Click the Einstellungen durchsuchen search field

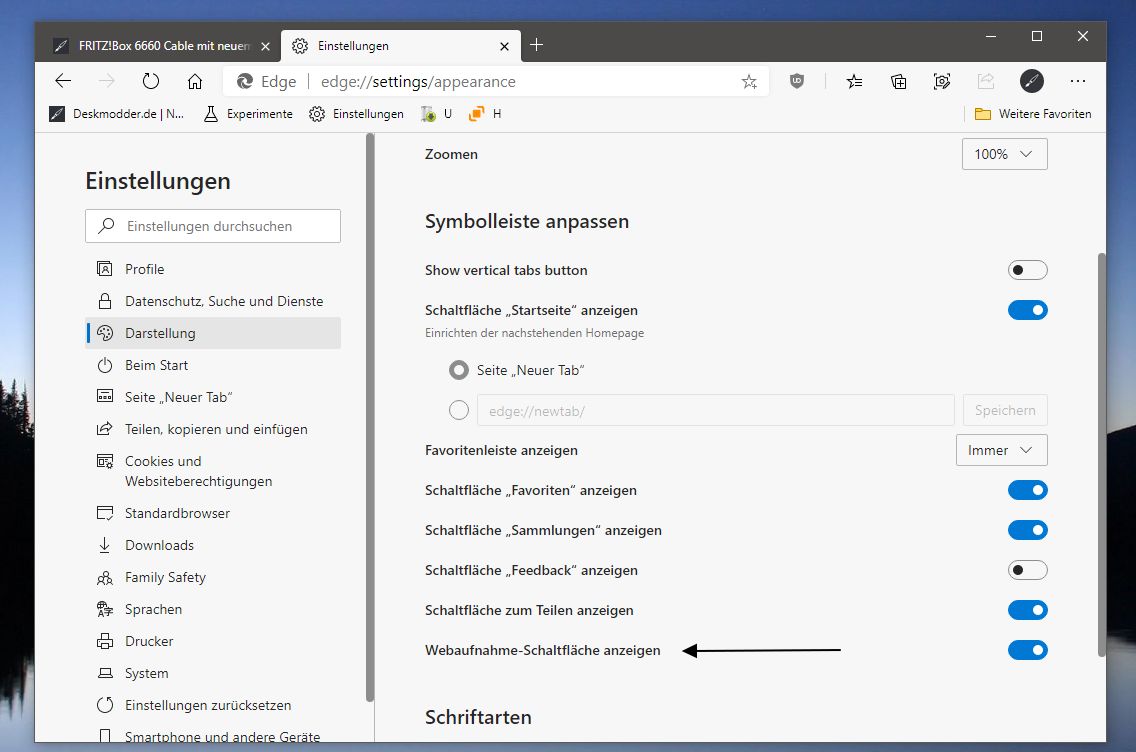tap(213, 226)
